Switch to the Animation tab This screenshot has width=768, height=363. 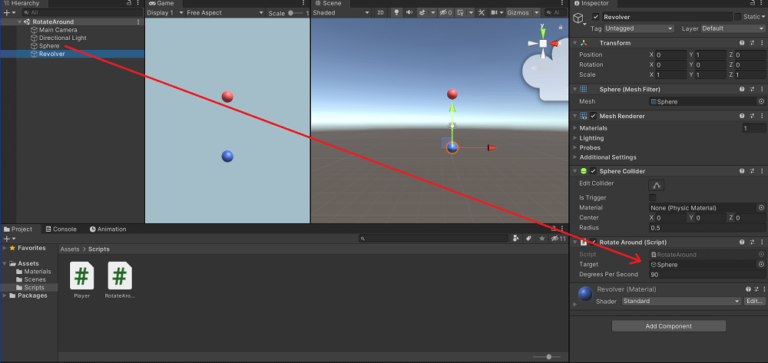(x=108, y=229)
